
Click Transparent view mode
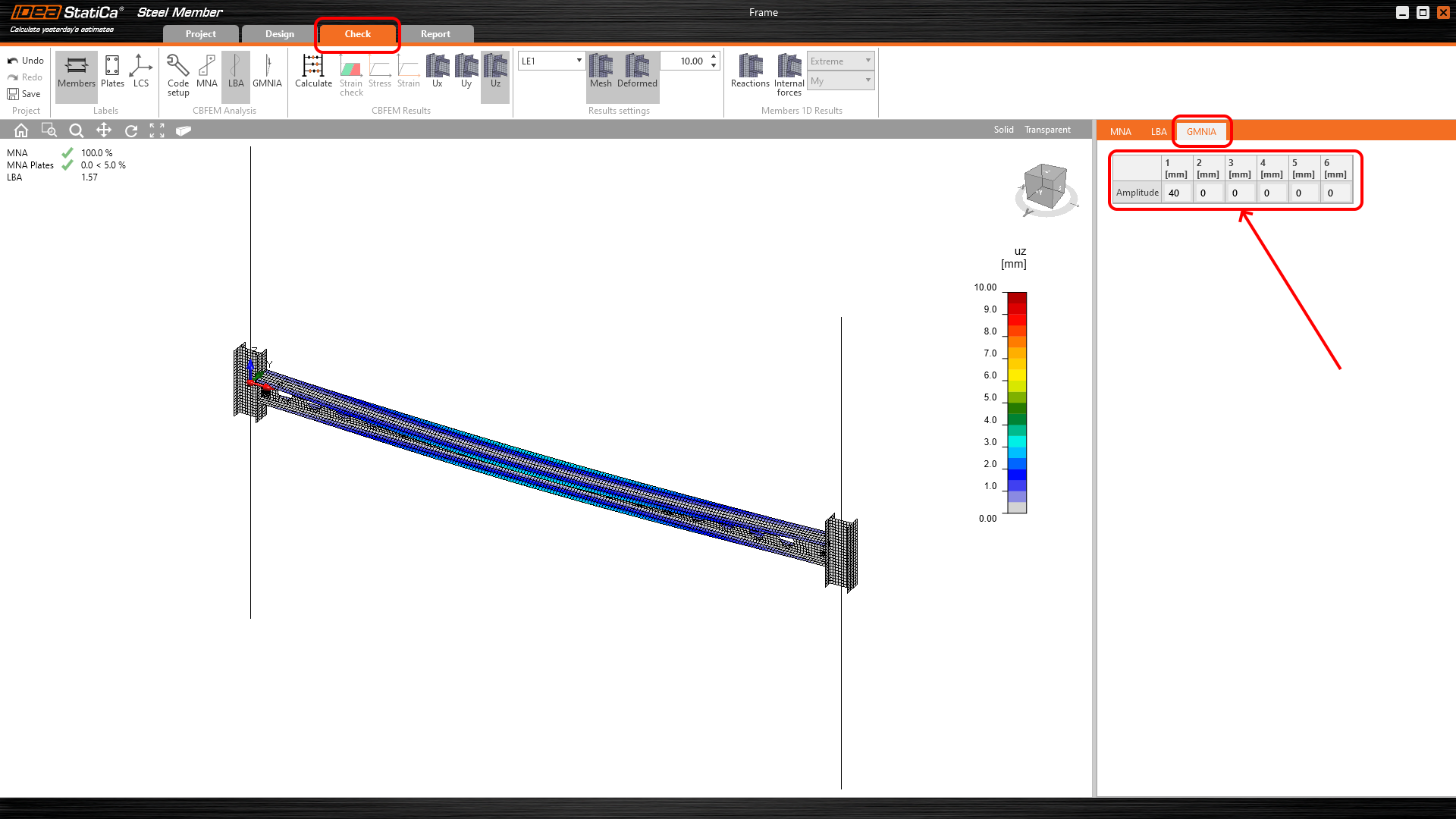click(1047, 130)
